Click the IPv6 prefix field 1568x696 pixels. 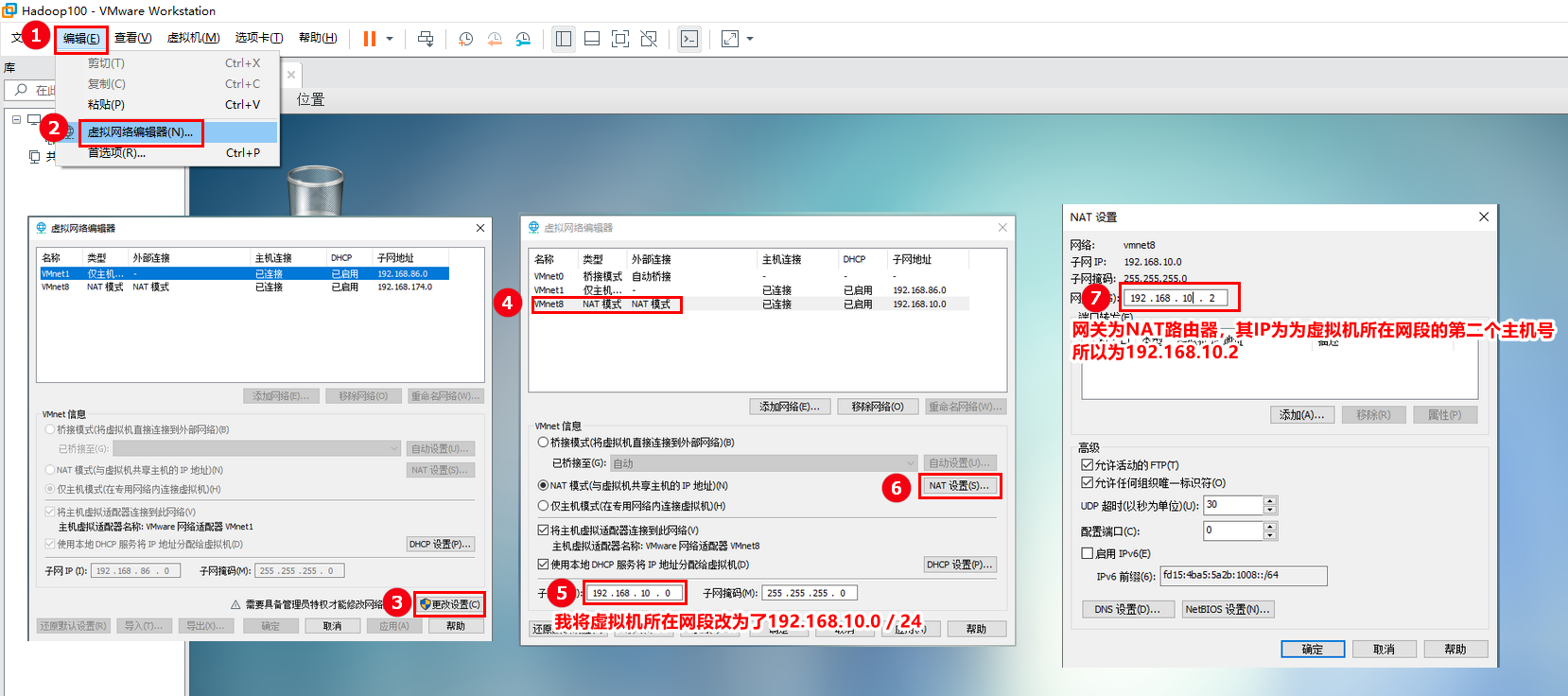pos(1244,576)
